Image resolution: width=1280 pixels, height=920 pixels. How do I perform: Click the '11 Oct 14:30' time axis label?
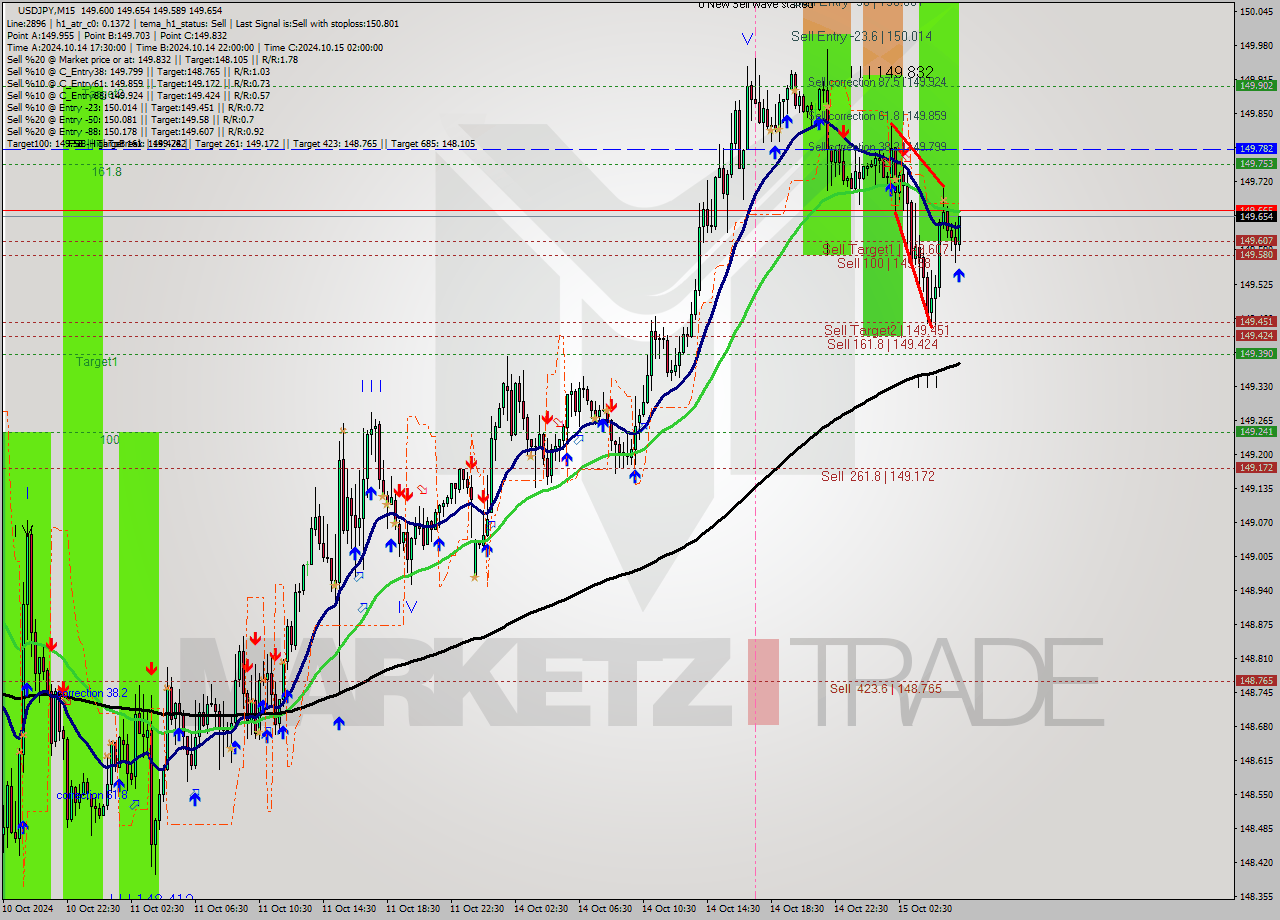(x=349, y=909)
